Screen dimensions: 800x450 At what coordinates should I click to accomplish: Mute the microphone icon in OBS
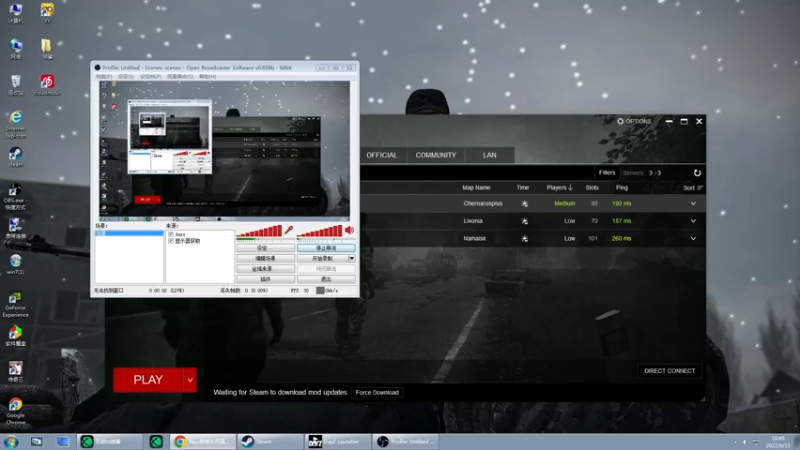click(x=289, y=230)
